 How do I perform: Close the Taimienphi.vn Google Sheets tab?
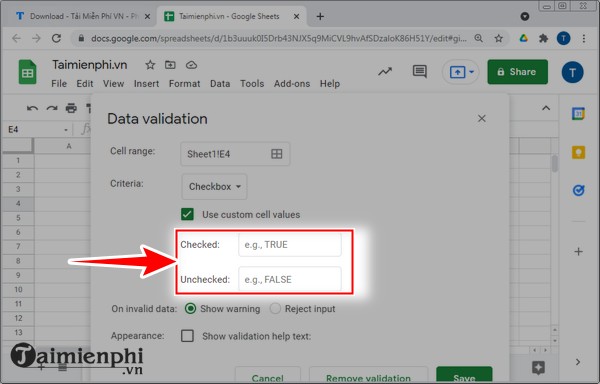[x=296, y=16]
